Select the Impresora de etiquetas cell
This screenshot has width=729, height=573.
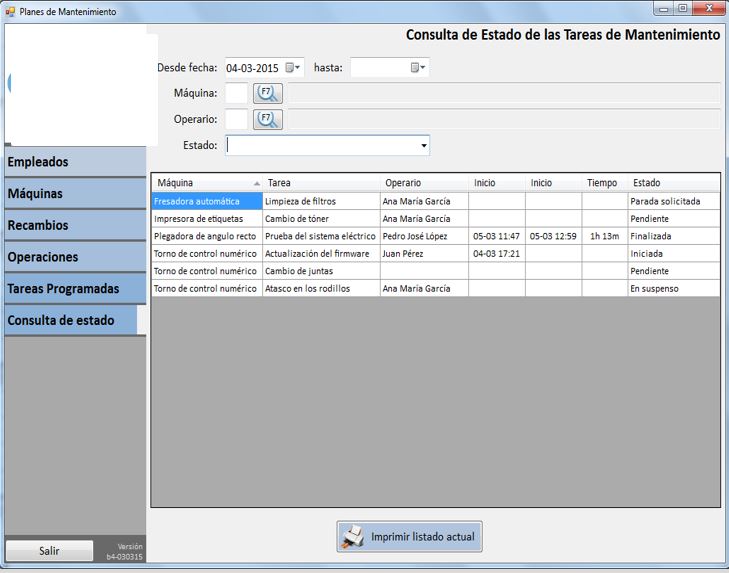click(x=207, y=219)
